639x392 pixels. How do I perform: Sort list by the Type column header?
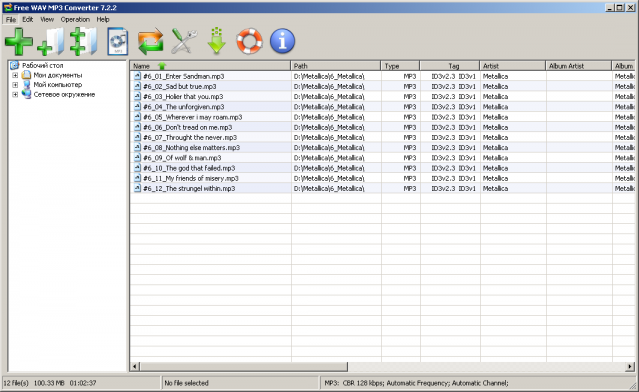click(x=401, y=66)
